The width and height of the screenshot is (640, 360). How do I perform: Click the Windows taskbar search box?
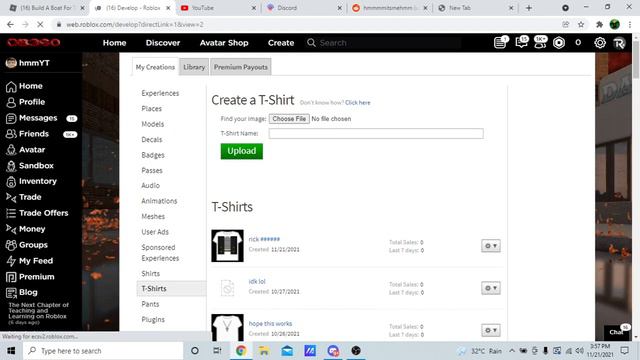pos(103,351)
